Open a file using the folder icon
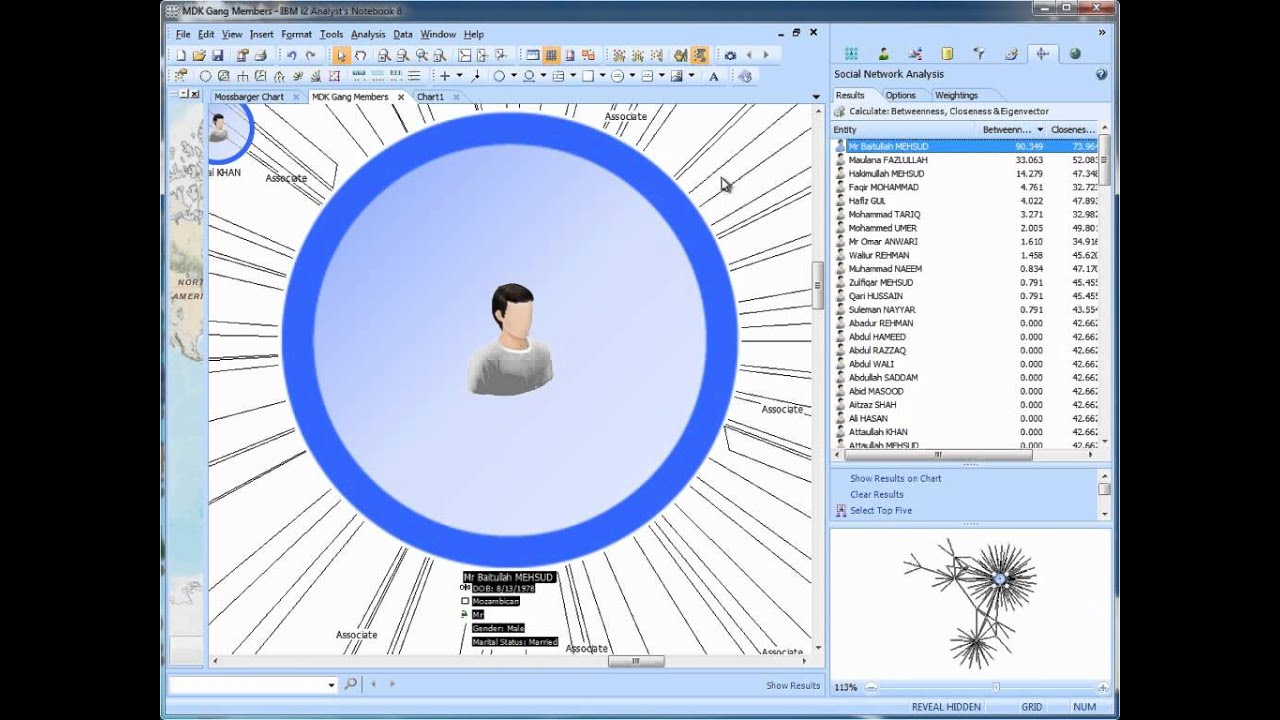 (198, 56)
